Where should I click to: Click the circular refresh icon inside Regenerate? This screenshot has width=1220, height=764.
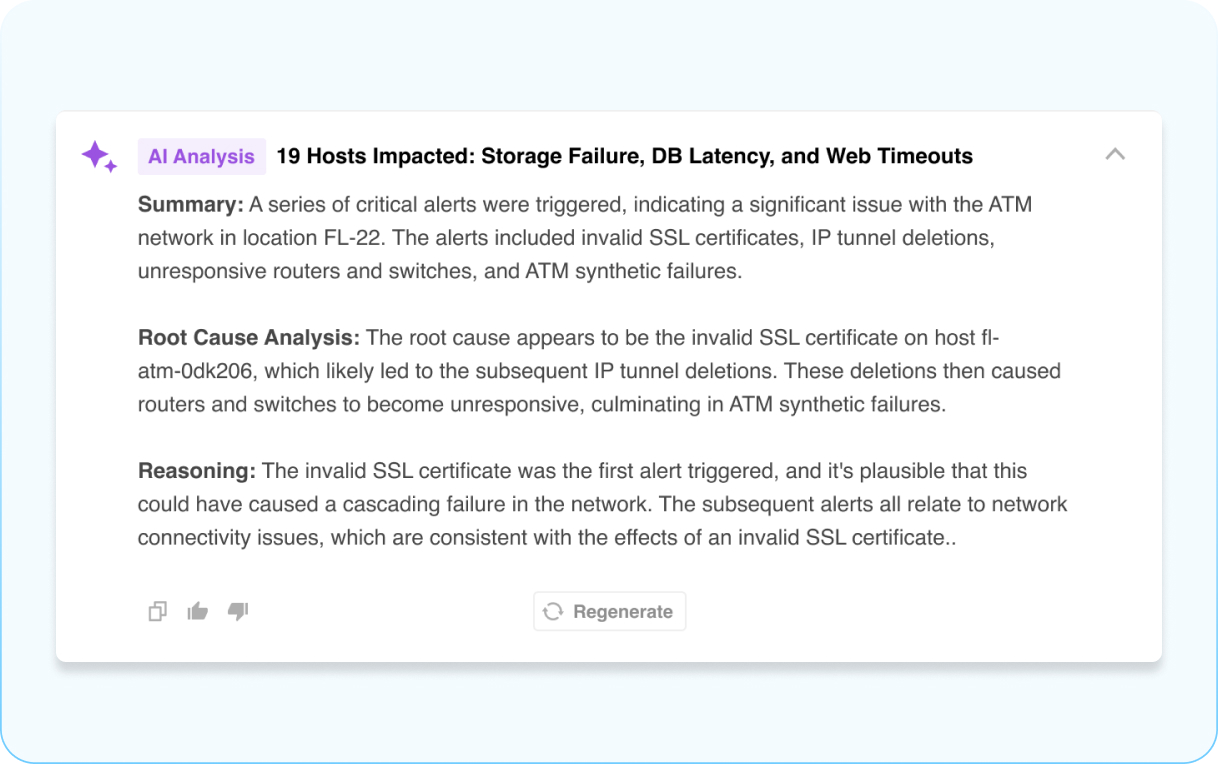[553, 611]
